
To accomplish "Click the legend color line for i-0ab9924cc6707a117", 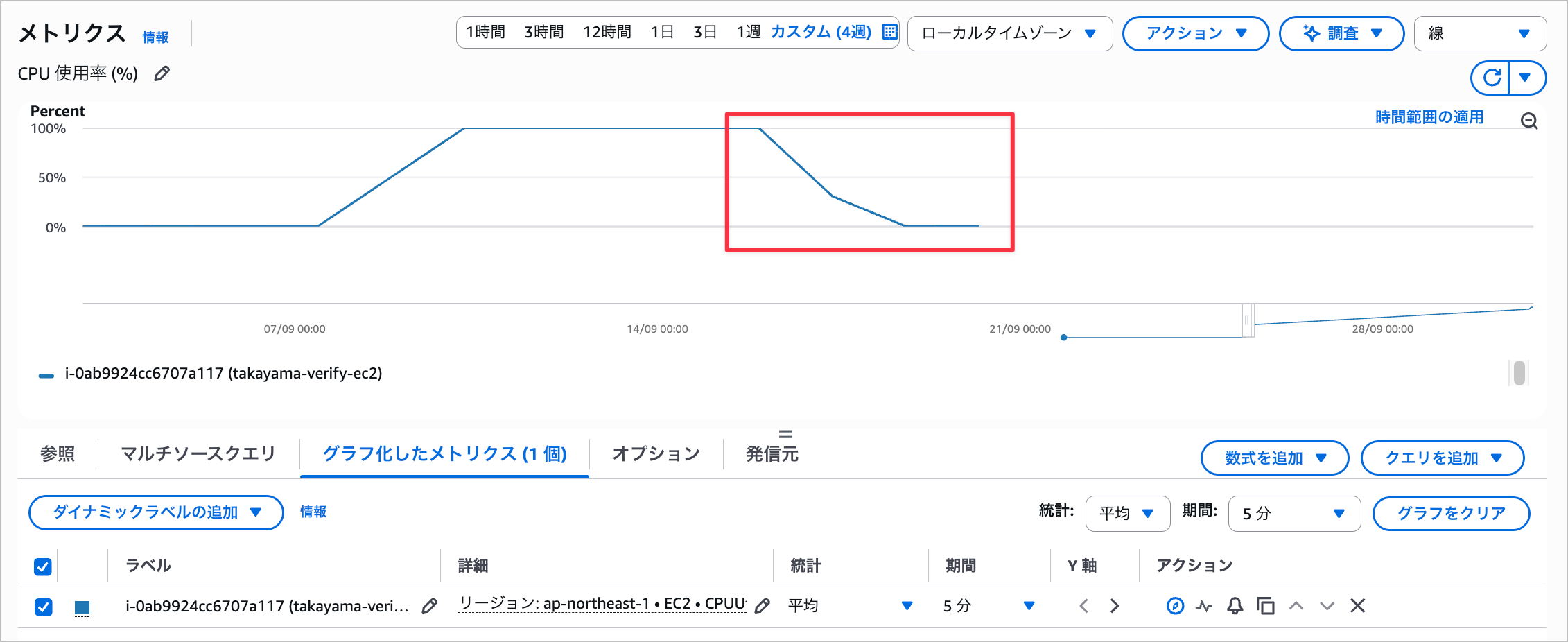I will point(46,376).
